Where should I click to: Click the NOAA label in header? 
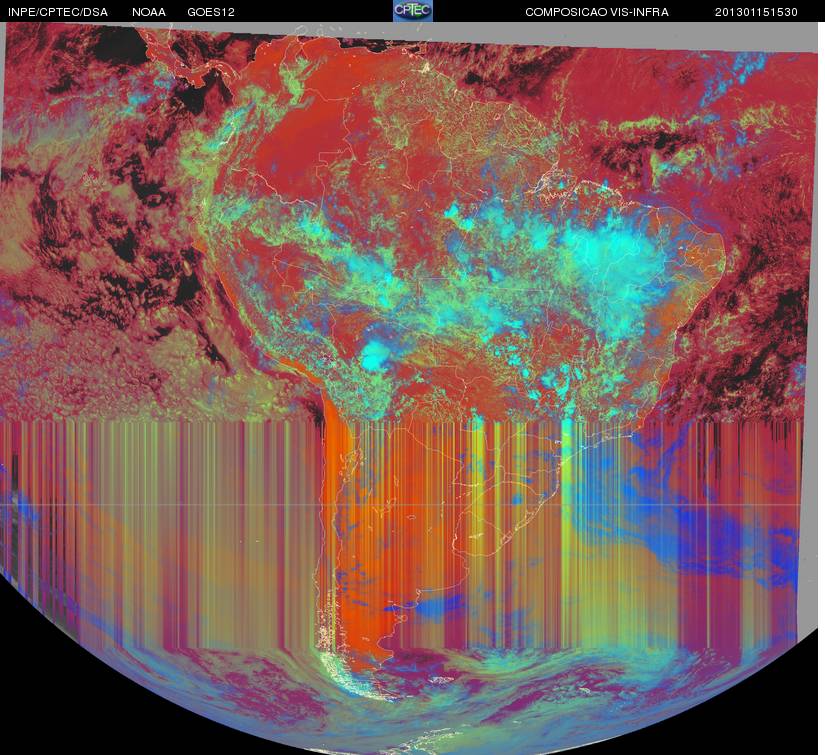149,12
